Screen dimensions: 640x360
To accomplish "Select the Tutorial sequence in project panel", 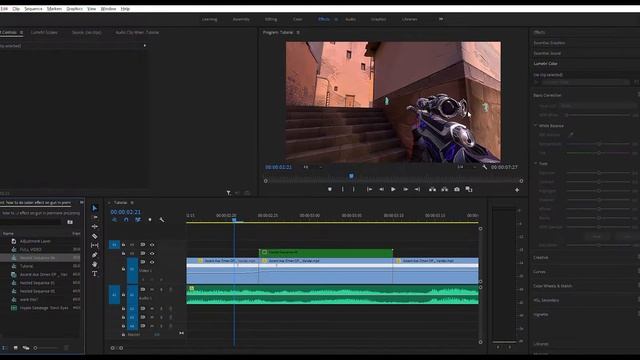I will [27, 266].
